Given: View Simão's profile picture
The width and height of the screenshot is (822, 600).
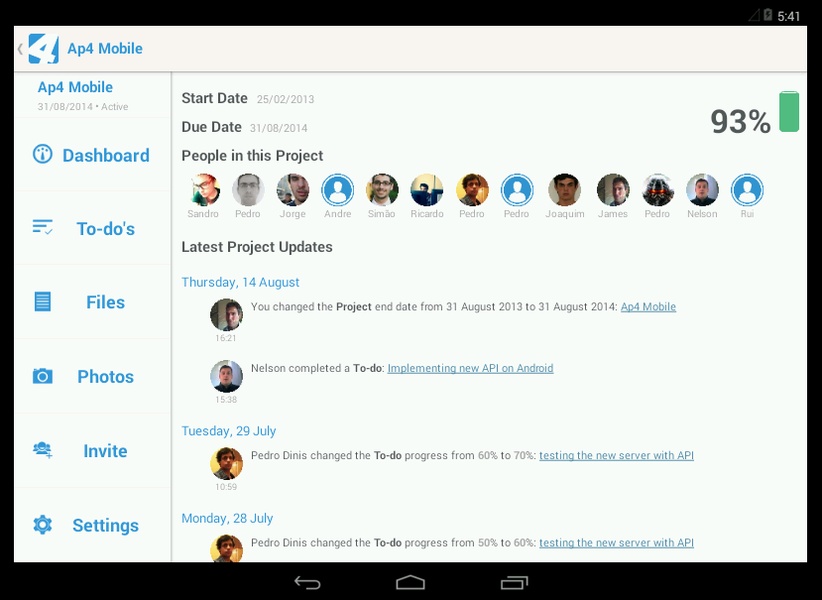Looking at the screenshot, I should (382, 190).
